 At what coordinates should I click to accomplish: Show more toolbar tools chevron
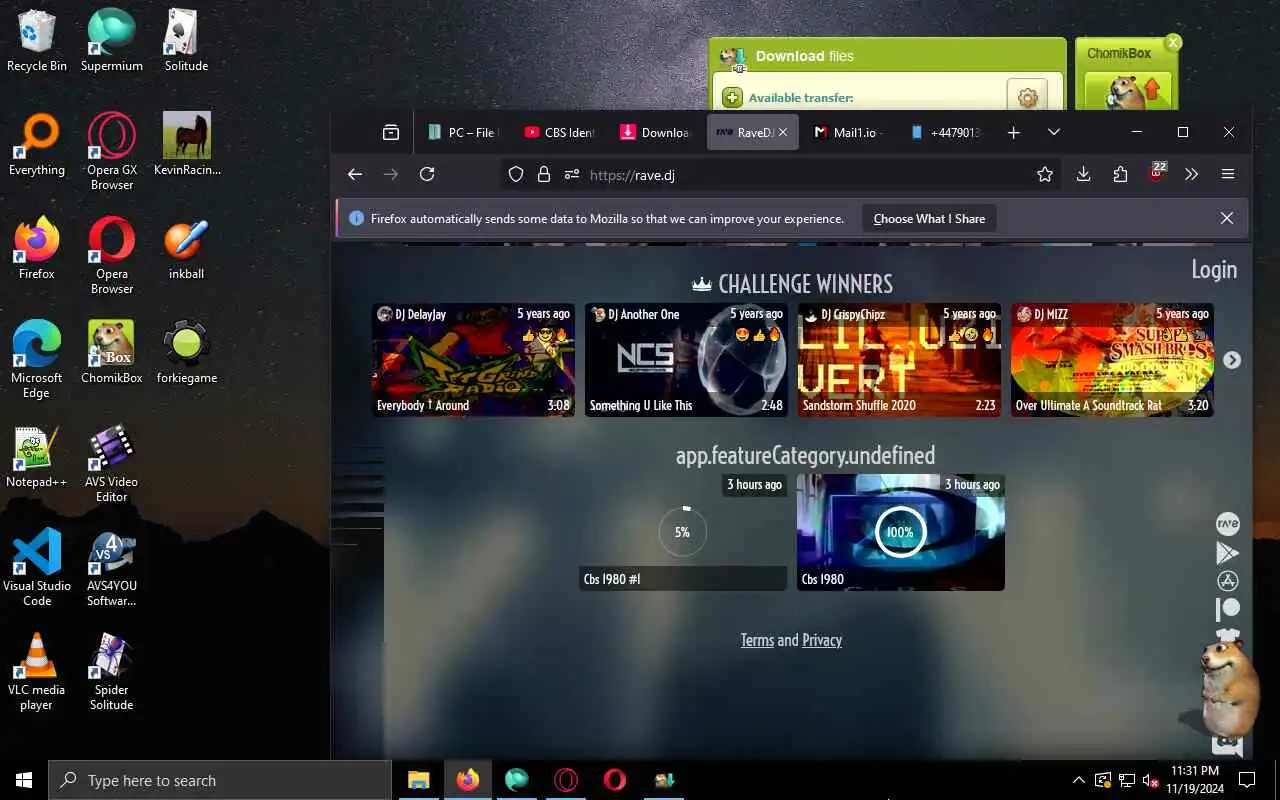(1191, 174)
